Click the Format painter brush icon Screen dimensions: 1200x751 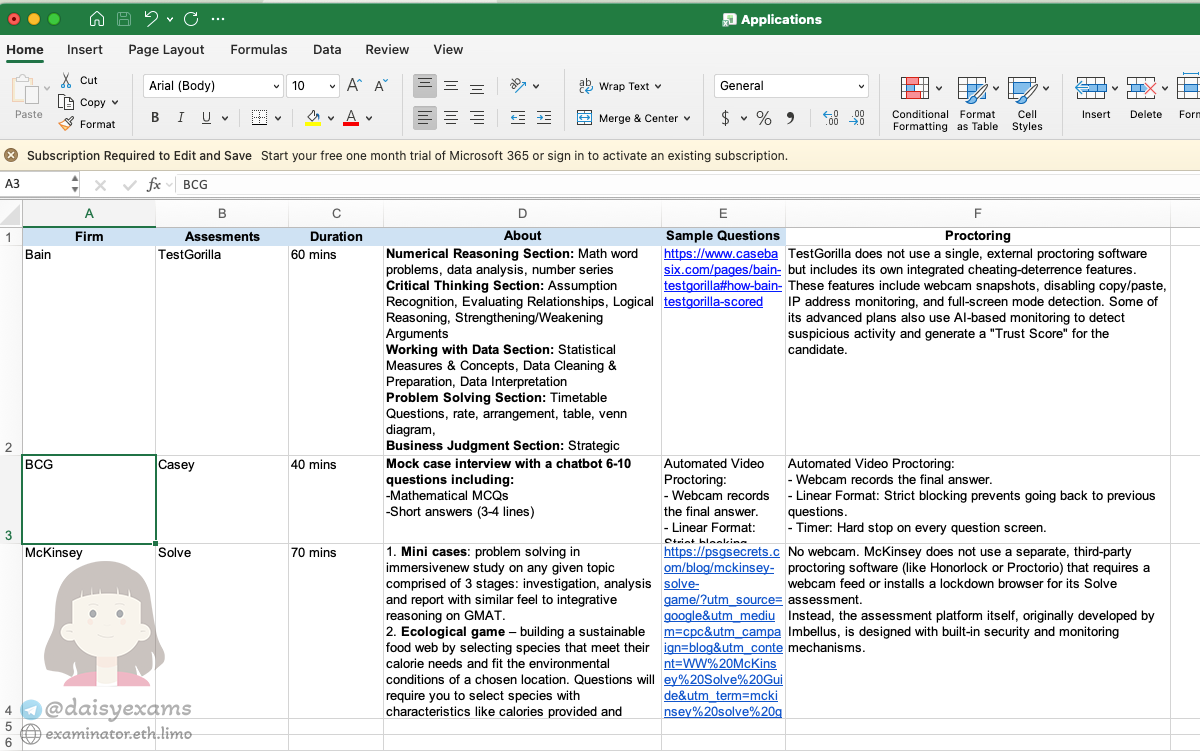[x=66, y=124]
